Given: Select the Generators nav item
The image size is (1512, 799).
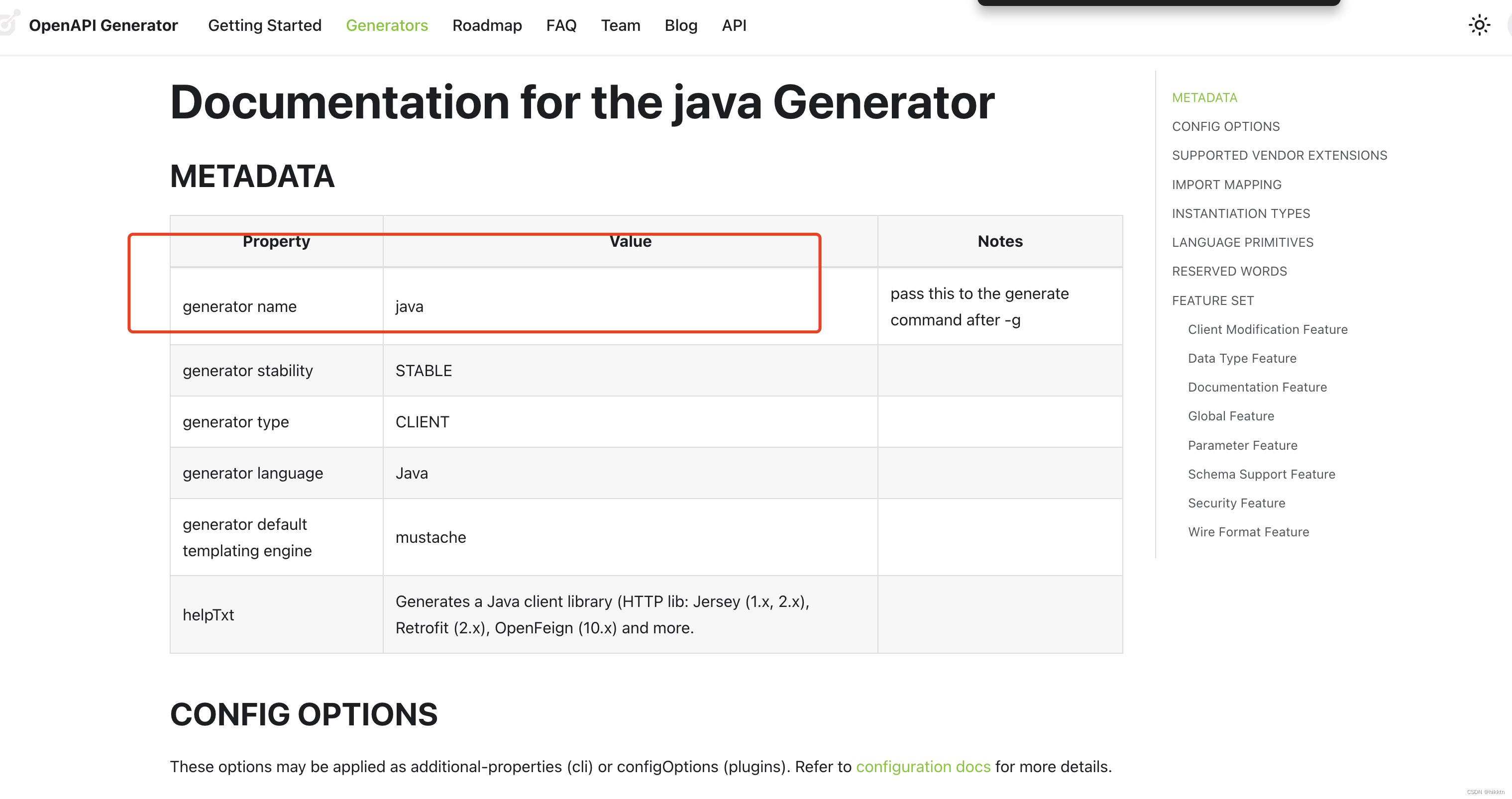Looking at the screenshot, I should click(387, 25).
